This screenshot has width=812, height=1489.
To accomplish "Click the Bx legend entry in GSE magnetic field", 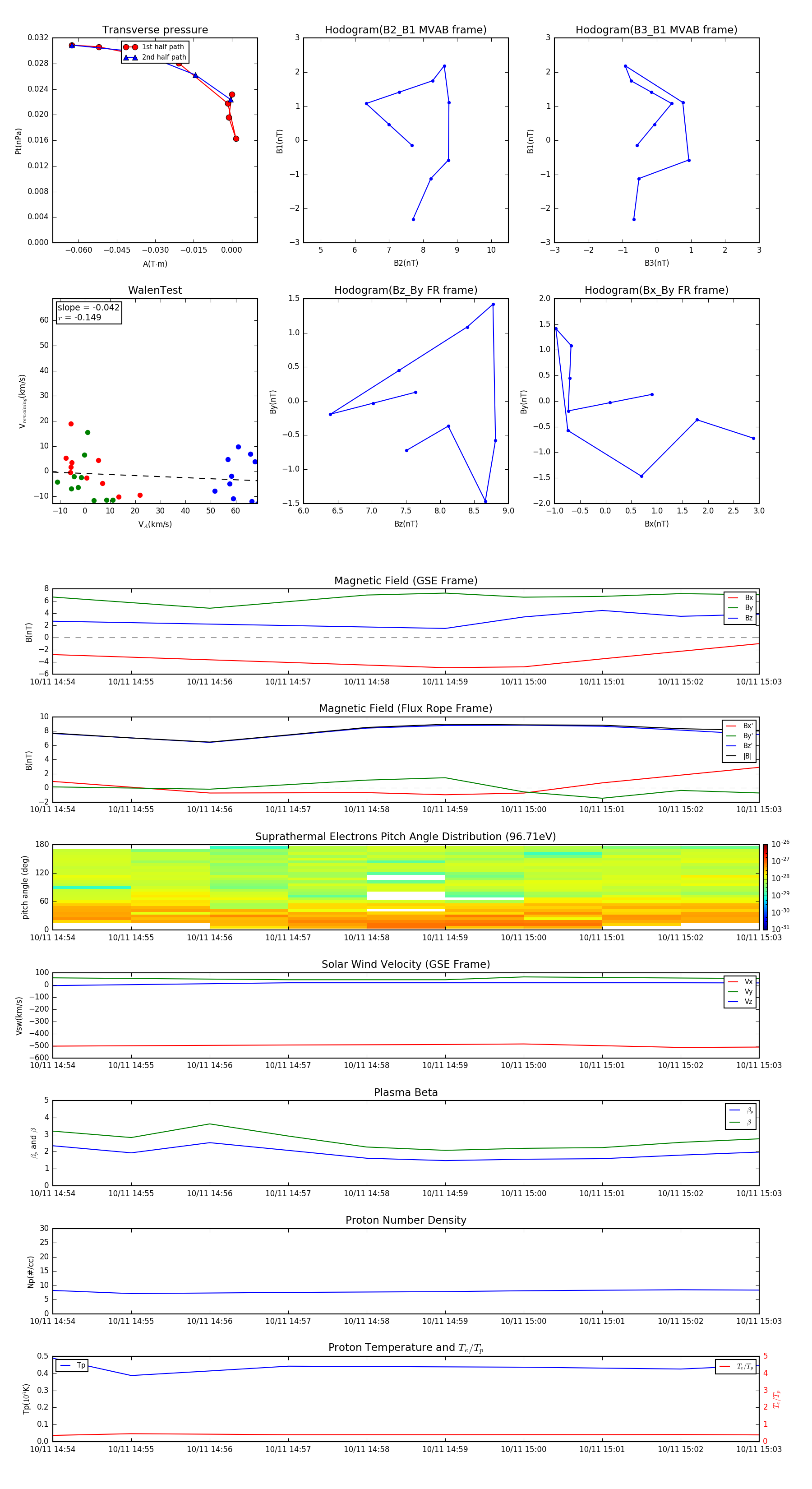I will pyautogui.click(x=740, y=598).
